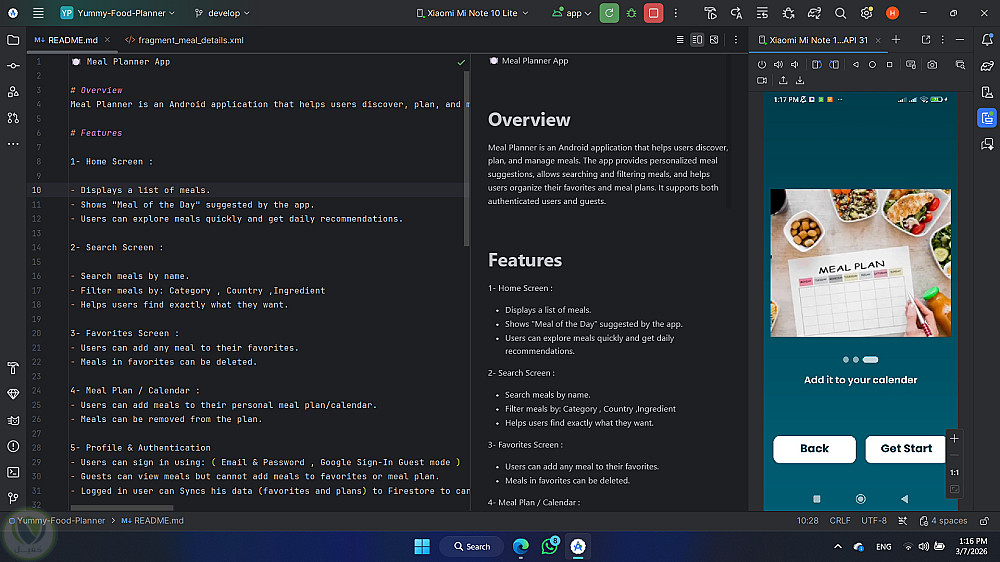Click the red Stop app button
The width and height of the screenshot is (1000, 562).
[x=653, y=13]
